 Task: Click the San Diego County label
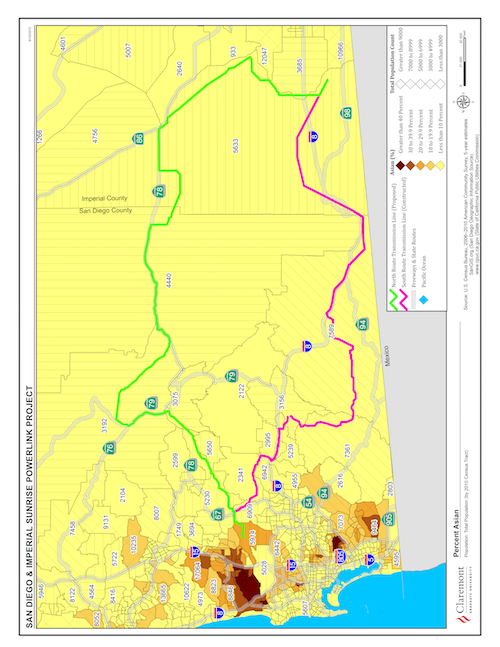pos(106,210)
